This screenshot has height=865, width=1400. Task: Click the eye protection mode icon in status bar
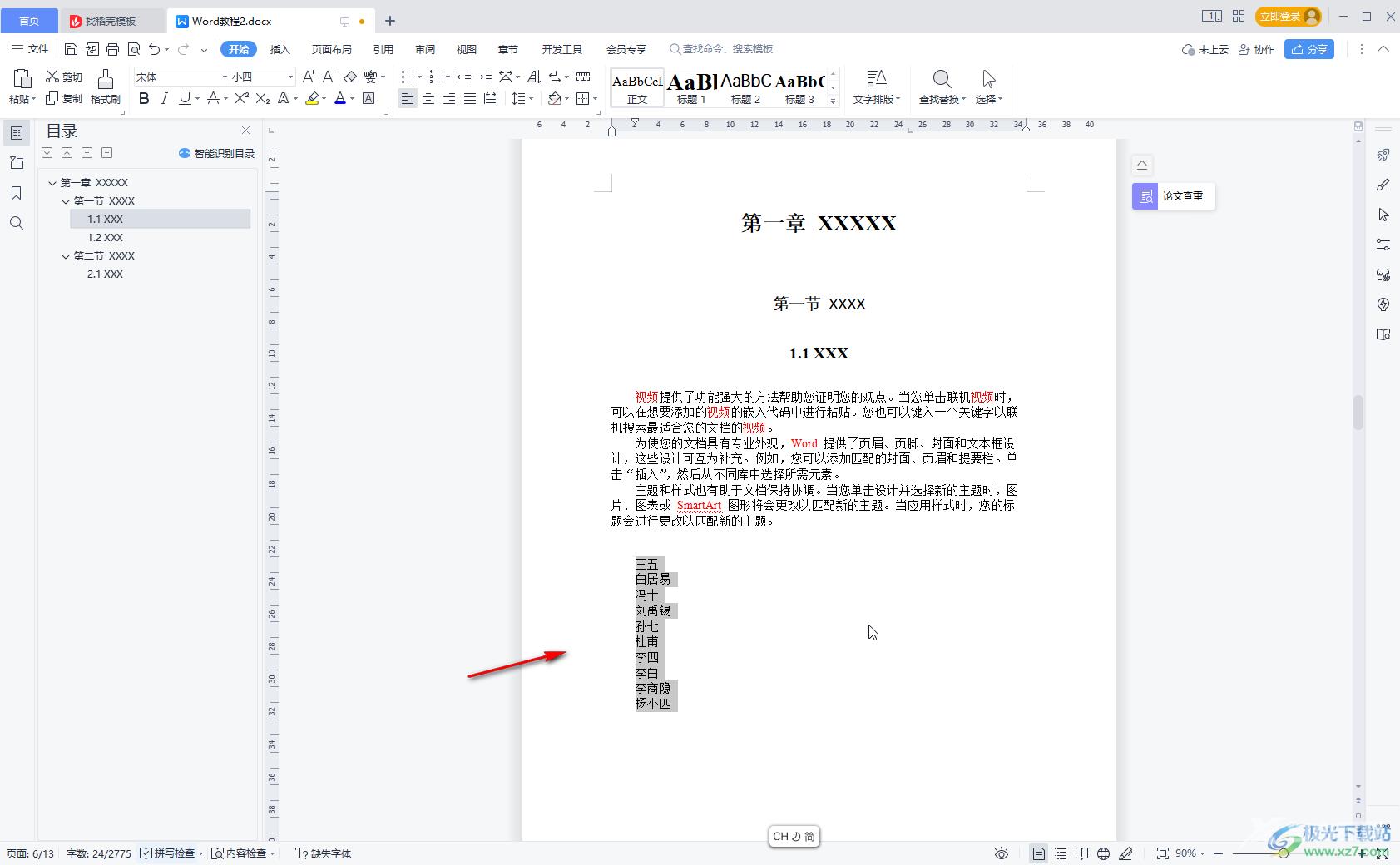click(1002, 853)
